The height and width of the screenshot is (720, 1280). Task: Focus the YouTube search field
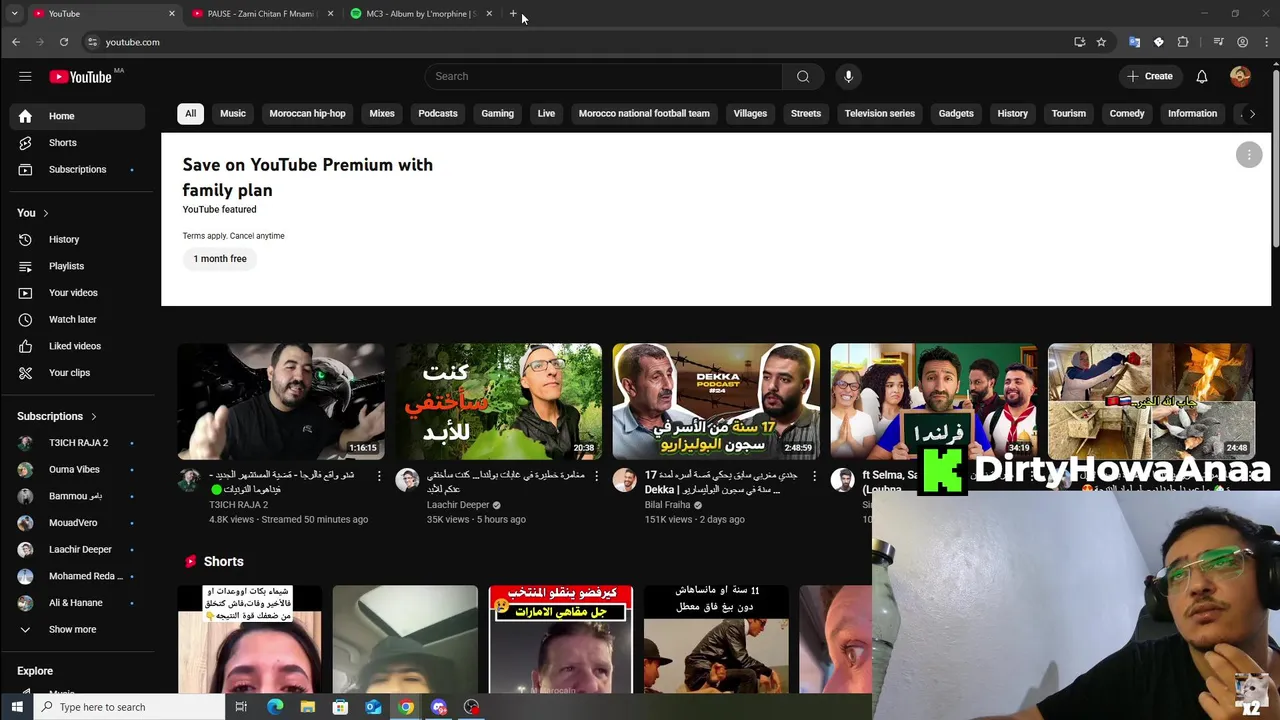(x=603, y=76)
